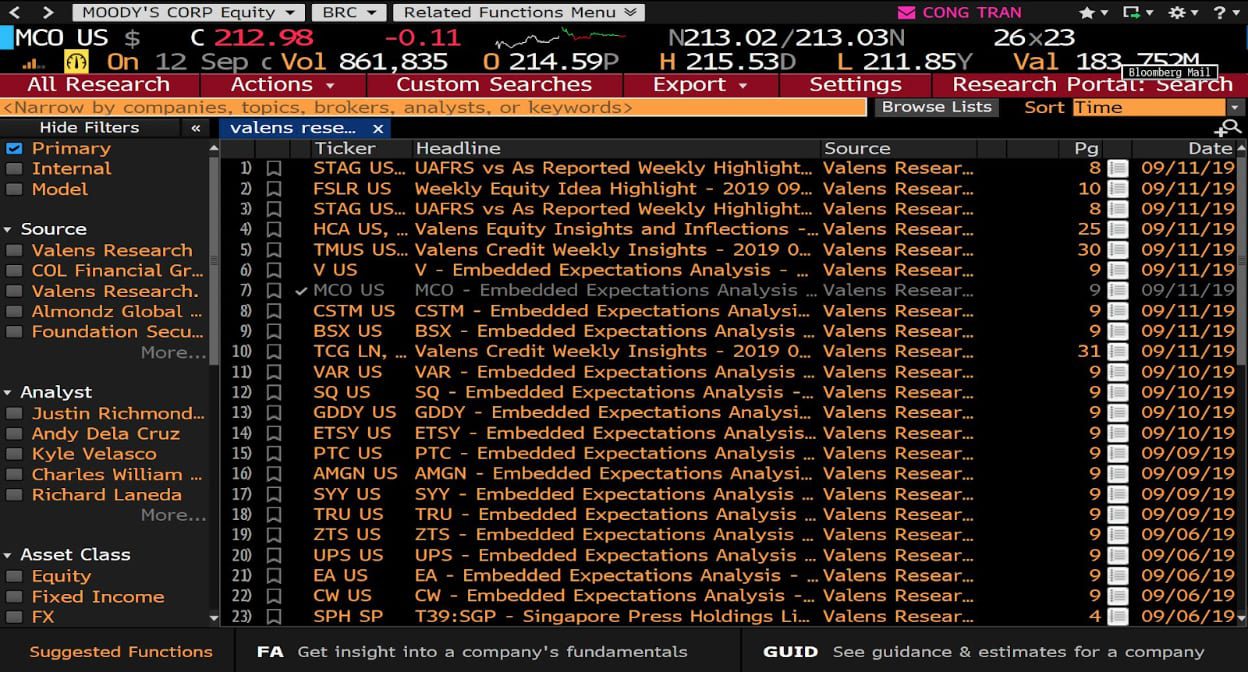Open the Custom Searches menu
Viewport: 1248px width, 673px height.
click(x=494, y=84)
